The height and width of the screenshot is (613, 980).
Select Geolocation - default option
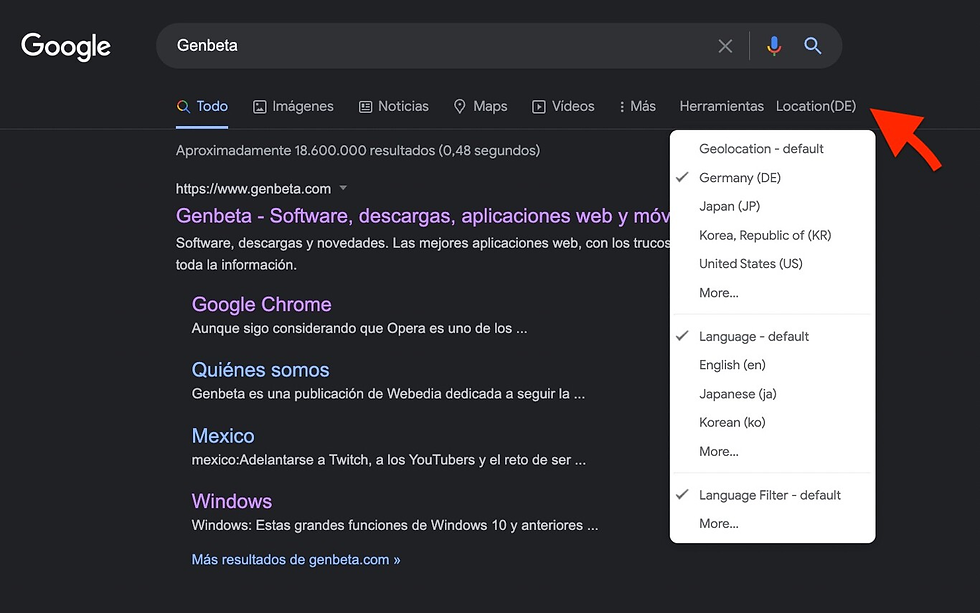[x=761, y=149]
